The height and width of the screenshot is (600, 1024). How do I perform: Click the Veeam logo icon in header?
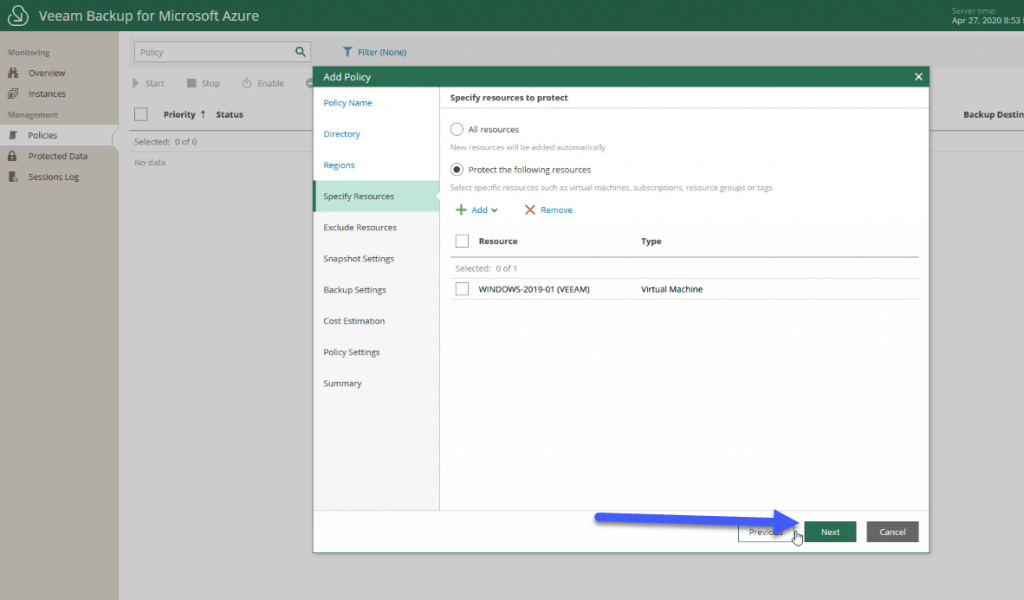click(x=18, y=15)
